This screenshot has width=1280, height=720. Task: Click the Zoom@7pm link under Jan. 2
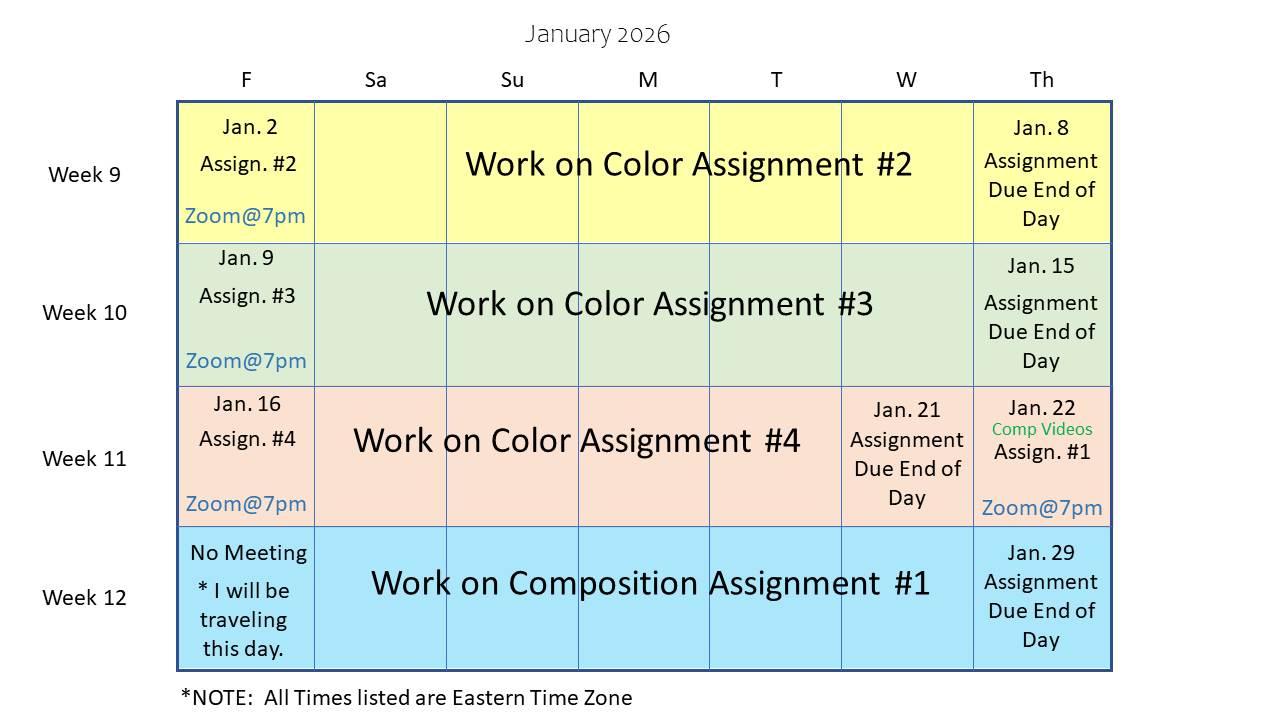[245, 216]
